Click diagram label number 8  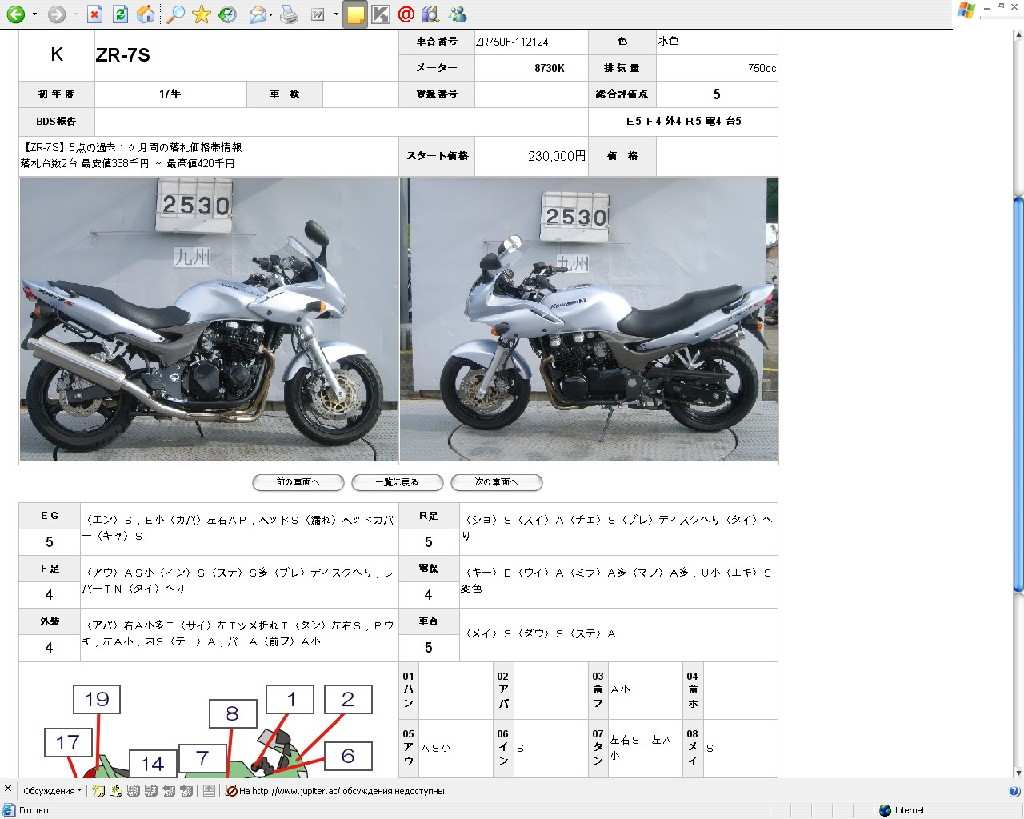click(x=232, y=714)
